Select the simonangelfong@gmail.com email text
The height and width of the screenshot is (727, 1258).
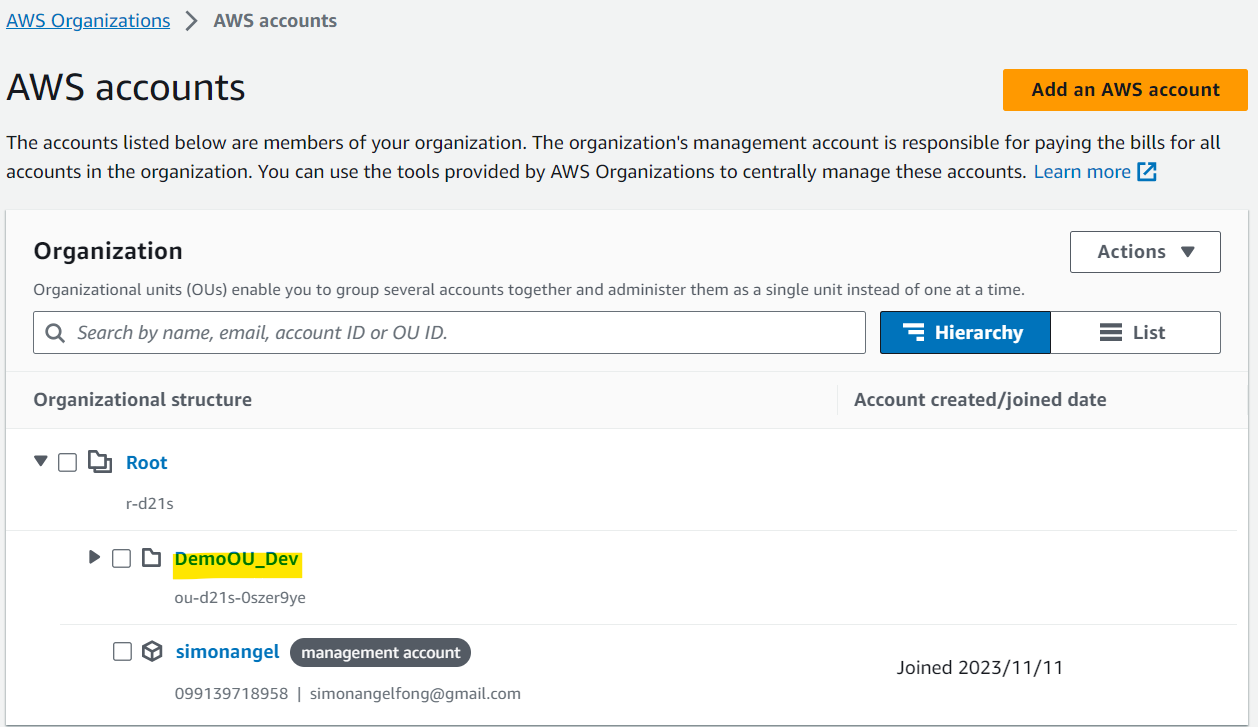(x=415, y=693)
